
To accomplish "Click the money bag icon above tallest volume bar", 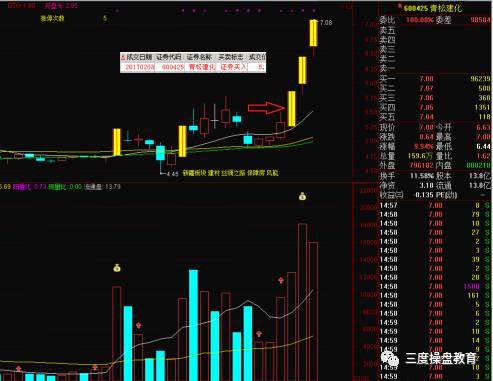I will 302,196.
